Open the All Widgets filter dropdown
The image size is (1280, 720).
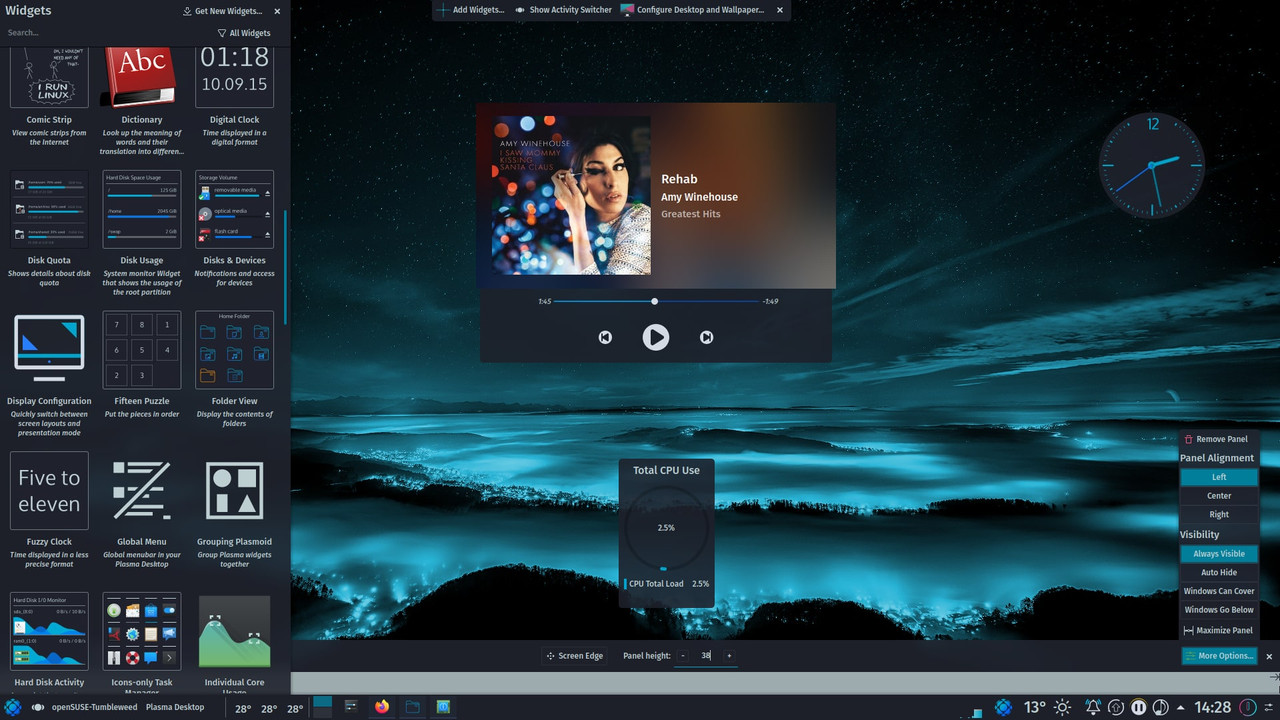pyautogui.click(x=244, y=33)
